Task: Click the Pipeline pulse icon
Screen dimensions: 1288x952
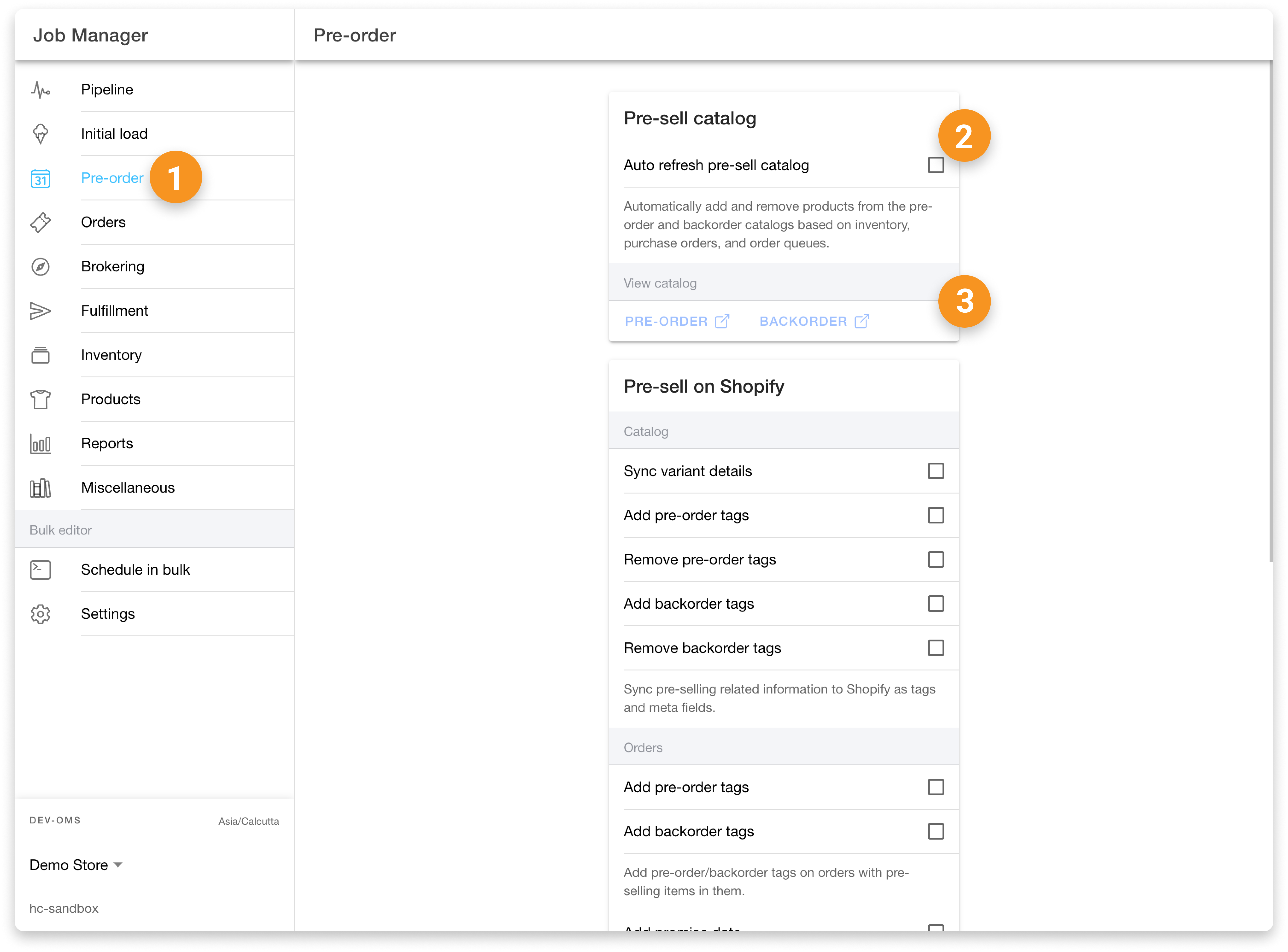Action: pos(40,90)
